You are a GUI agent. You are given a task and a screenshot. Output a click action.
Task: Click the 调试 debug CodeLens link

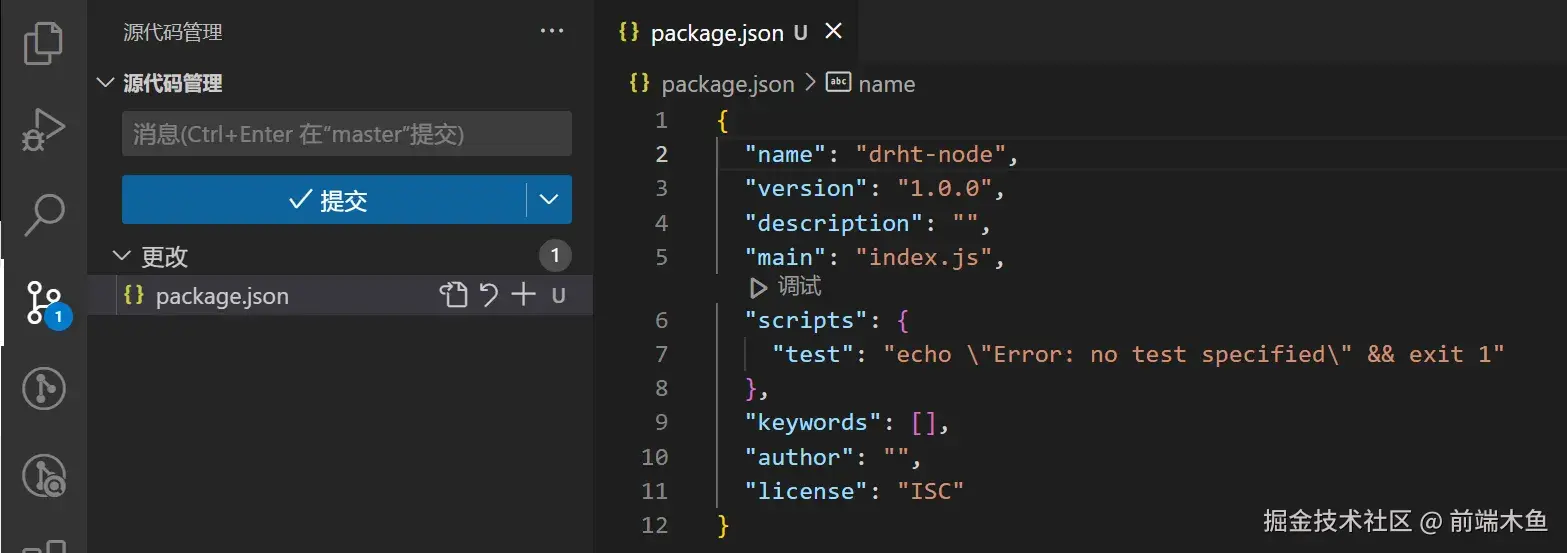786,287
